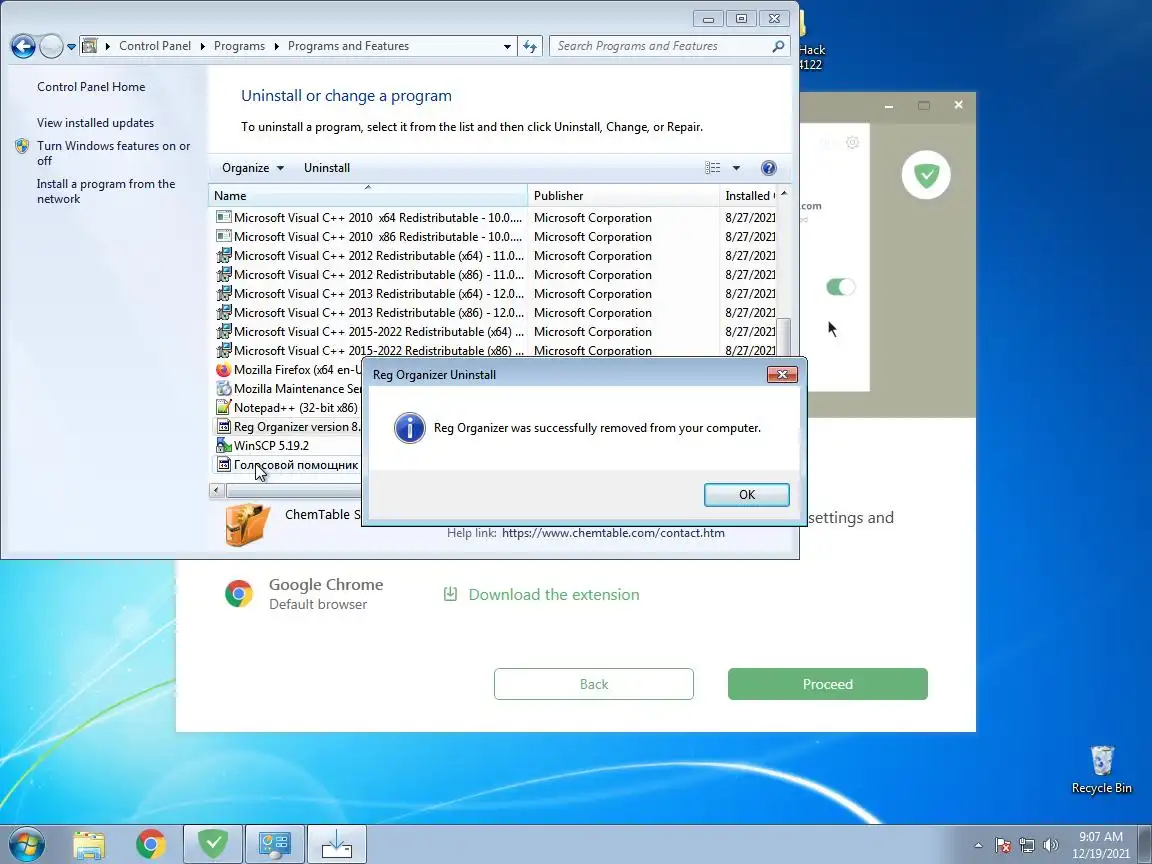Focus the Search Programs and Features box
Screen dimensions: 1152x864
(670, 46)
